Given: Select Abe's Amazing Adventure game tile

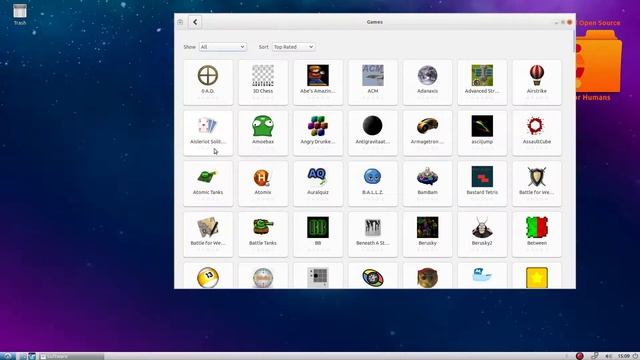Looking at the screenshot, I should [x=318, y=82].
